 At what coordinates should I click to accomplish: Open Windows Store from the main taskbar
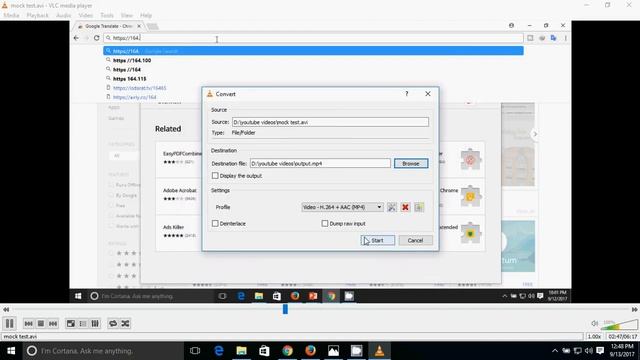264,351
